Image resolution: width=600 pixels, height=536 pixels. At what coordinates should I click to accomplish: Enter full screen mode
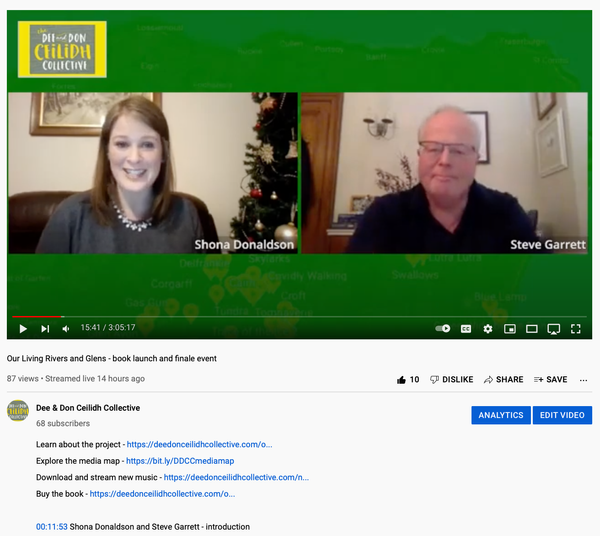click(x=576, y=328)
